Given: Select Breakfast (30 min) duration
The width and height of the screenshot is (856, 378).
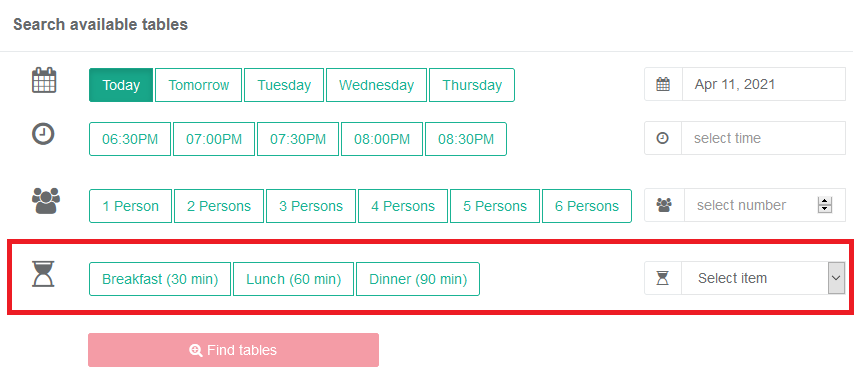Looking at the screenshot, I should point(160,279).
